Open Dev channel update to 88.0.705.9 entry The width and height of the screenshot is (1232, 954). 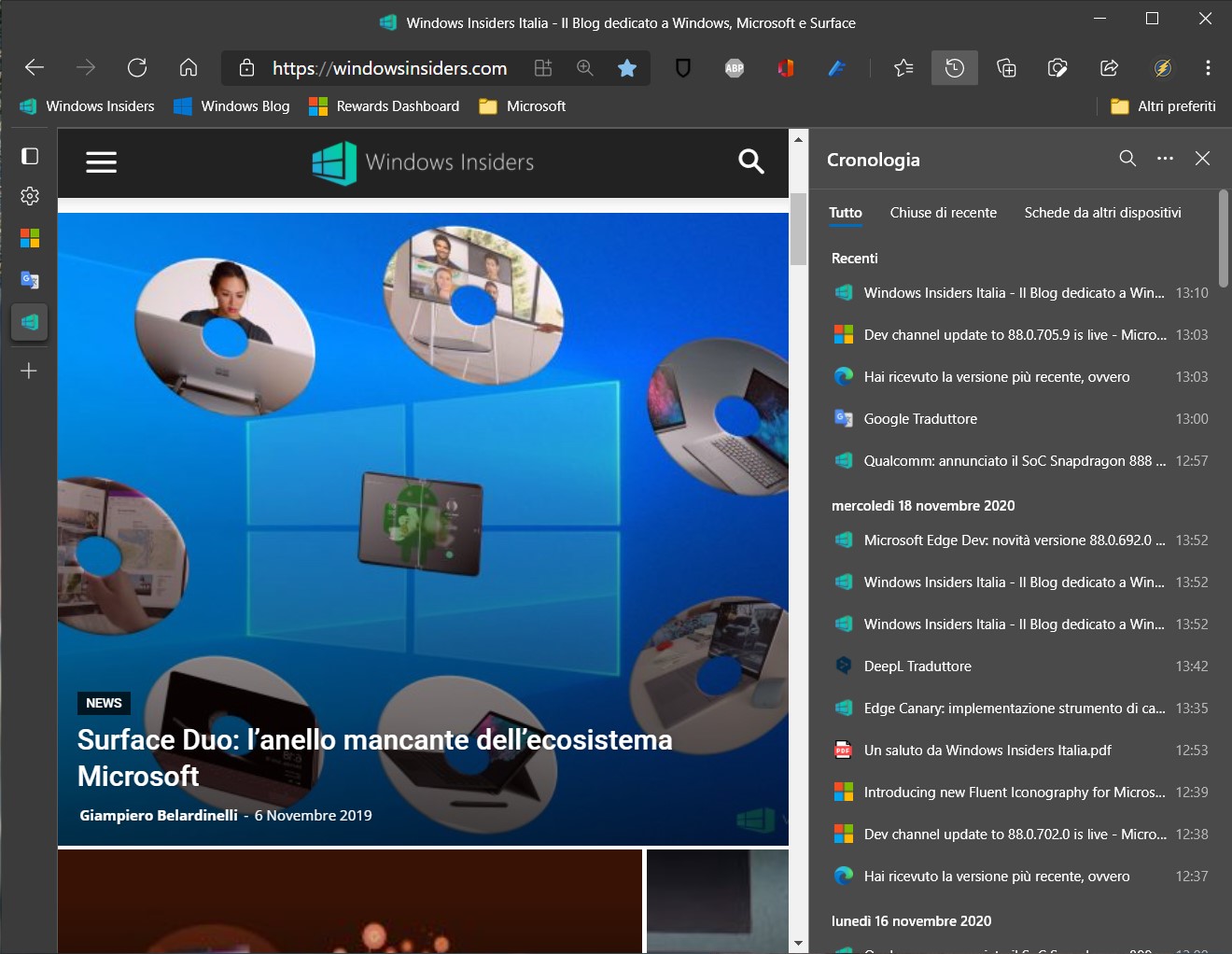(x=1019, y=335)
